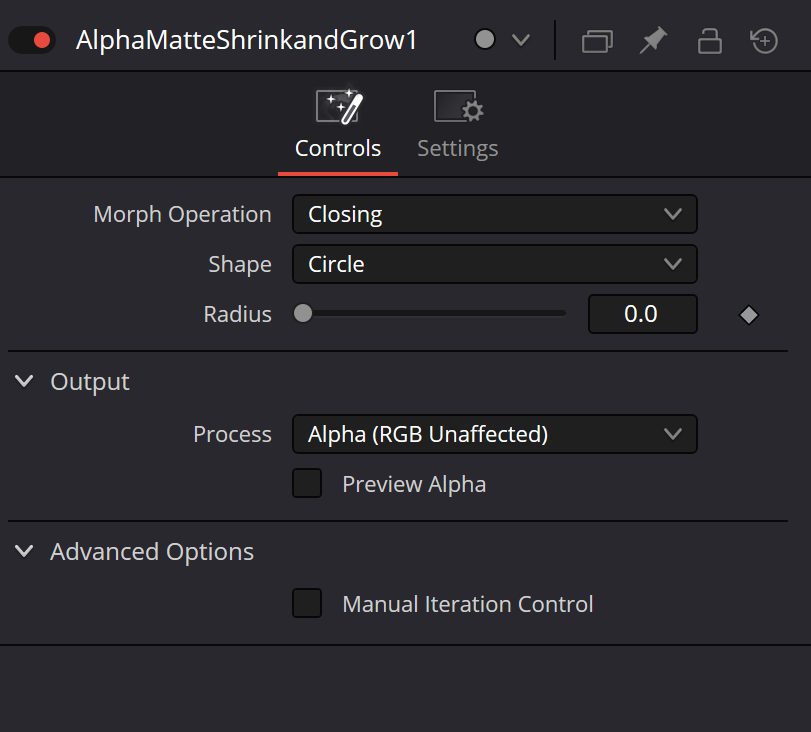Click the Radius slider handle

[303, 313]
